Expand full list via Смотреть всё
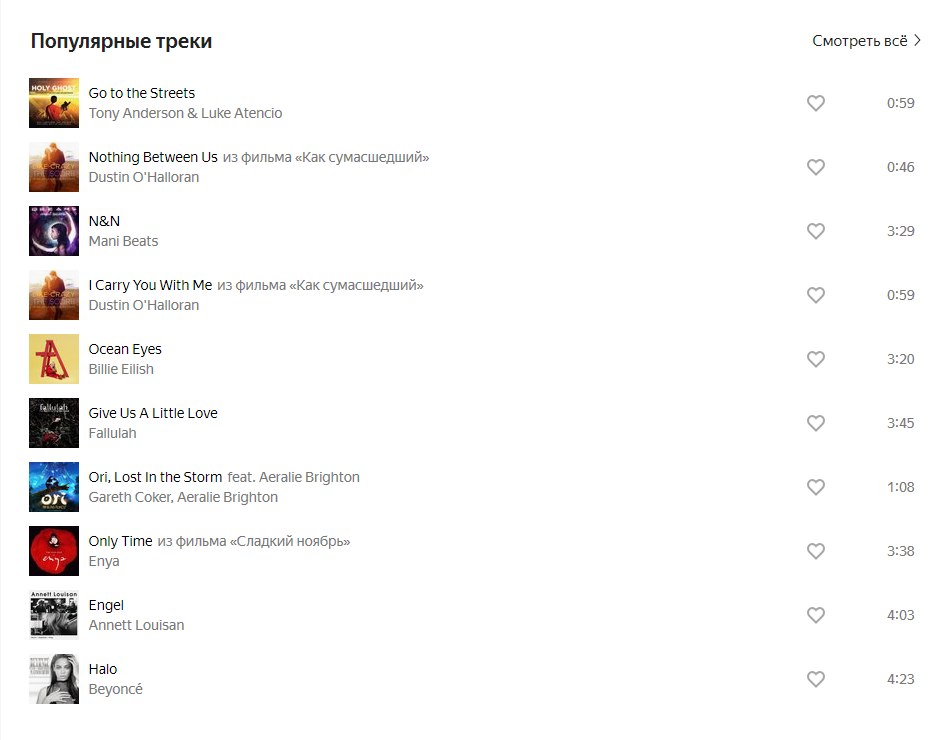 coord(866,41)
